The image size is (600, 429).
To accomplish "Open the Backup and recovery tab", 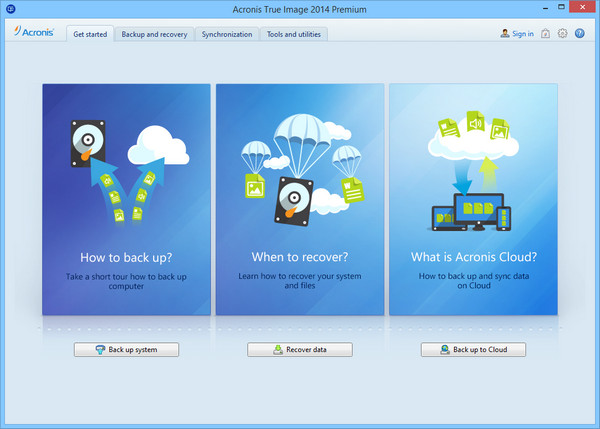I will [x=154, y=34].
